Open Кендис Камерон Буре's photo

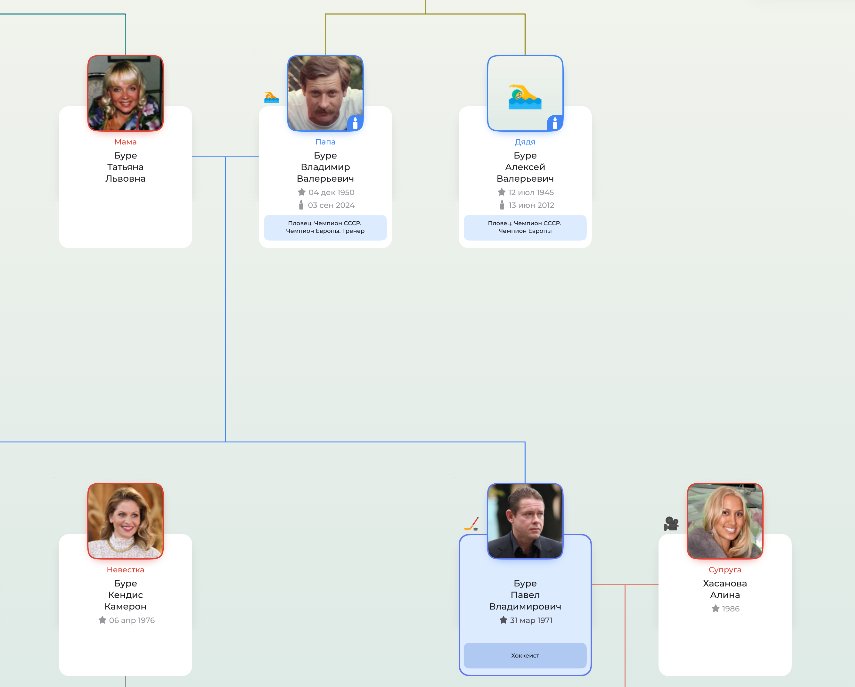(x=125, y=521)
